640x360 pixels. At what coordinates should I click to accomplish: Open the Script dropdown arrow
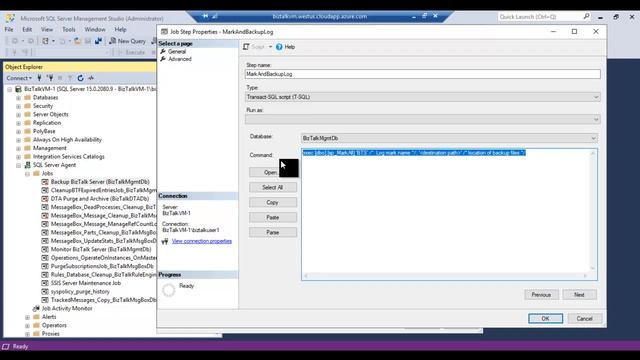pyautogui.click(x=270, y=47)
